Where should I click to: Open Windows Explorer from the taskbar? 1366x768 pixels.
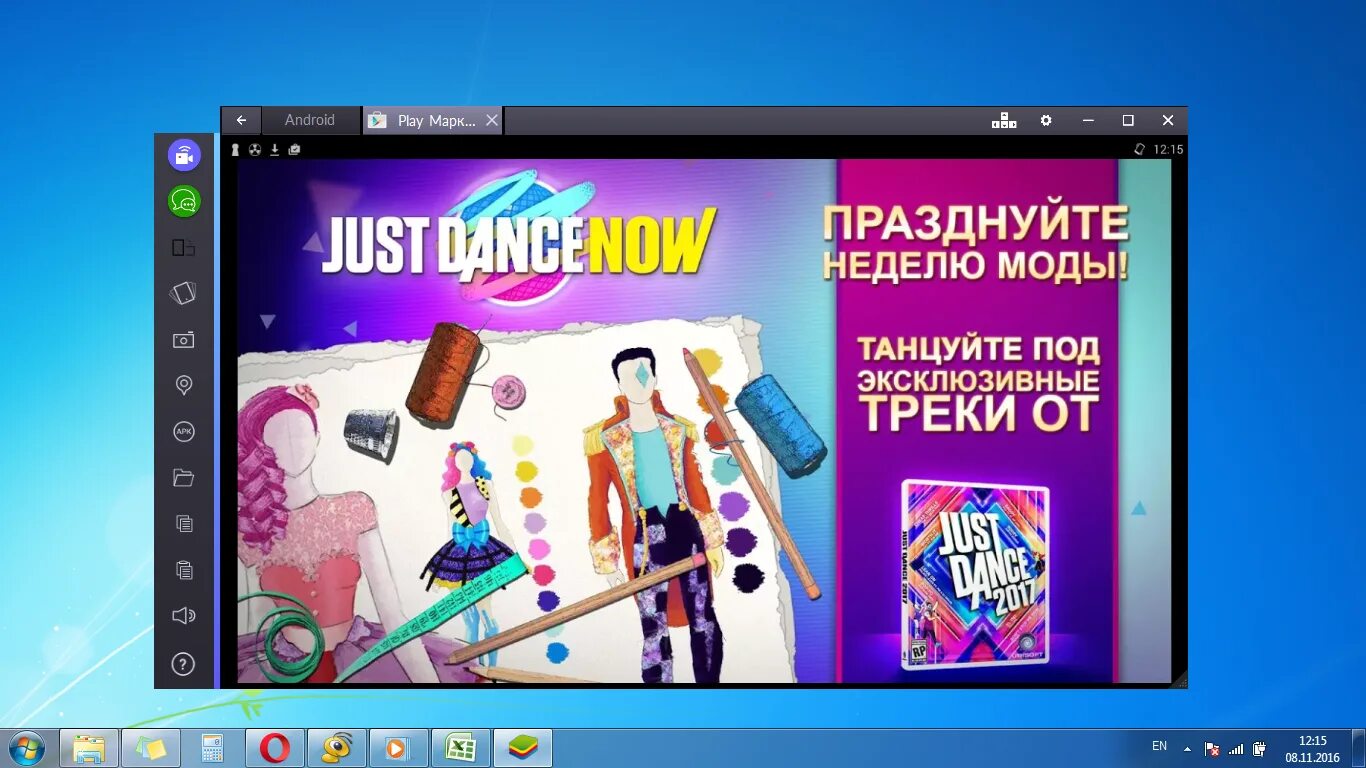coord(89,748)
